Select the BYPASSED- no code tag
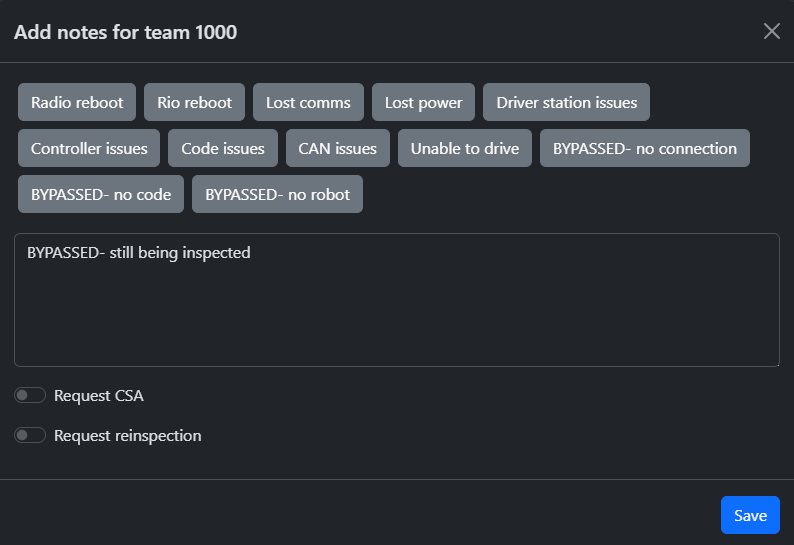Image resolution: width=794 pixels, height=545 pixels. (x=101, y=194)
